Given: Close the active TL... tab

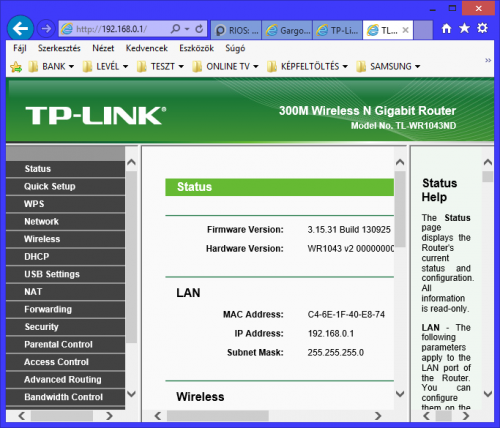Looking at the screenshot, I should click(405, 30).
